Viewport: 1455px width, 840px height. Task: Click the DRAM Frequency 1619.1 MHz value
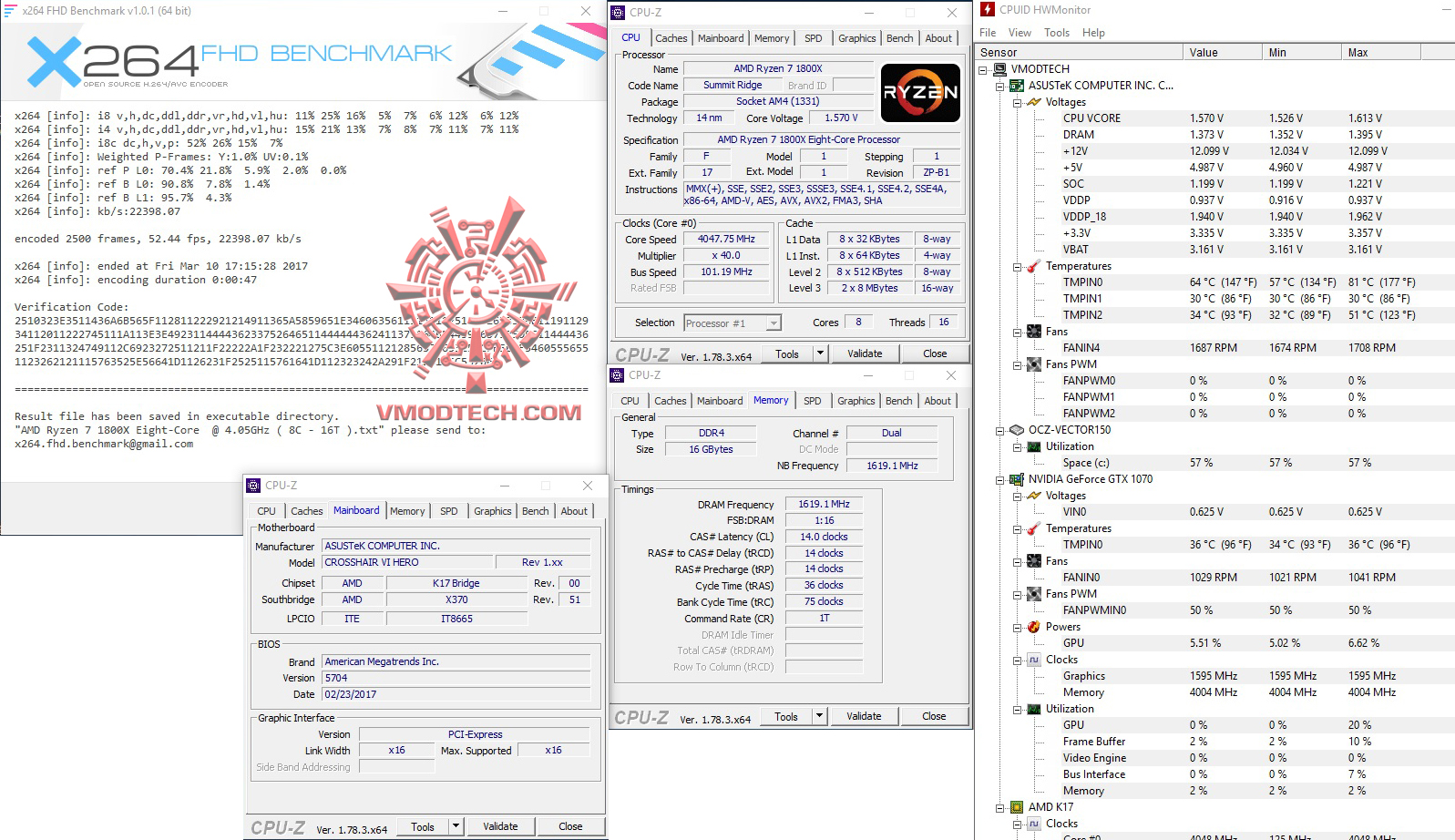click(824, 504)
